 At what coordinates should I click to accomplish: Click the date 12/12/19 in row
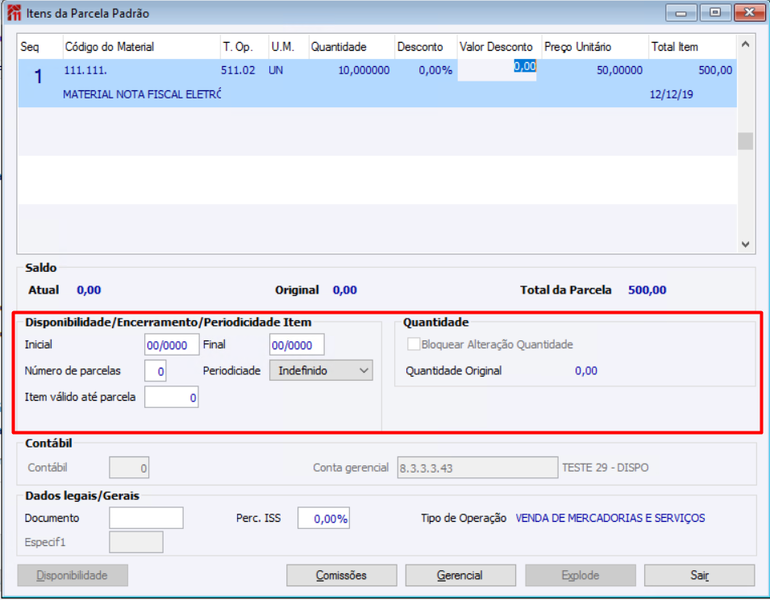click(x=671, y=94)
